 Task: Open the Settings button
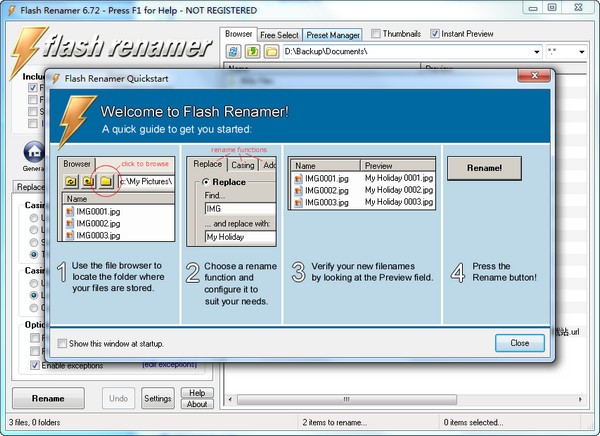[158, 398]
